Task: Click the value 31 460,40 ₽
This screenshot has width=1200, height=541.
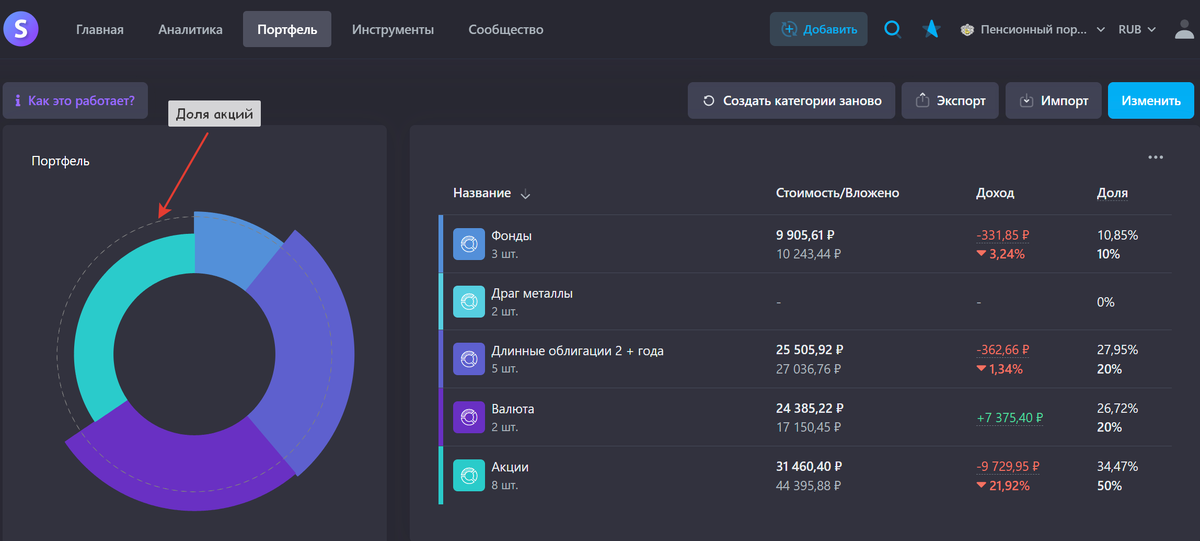Action: coord(809,467)
